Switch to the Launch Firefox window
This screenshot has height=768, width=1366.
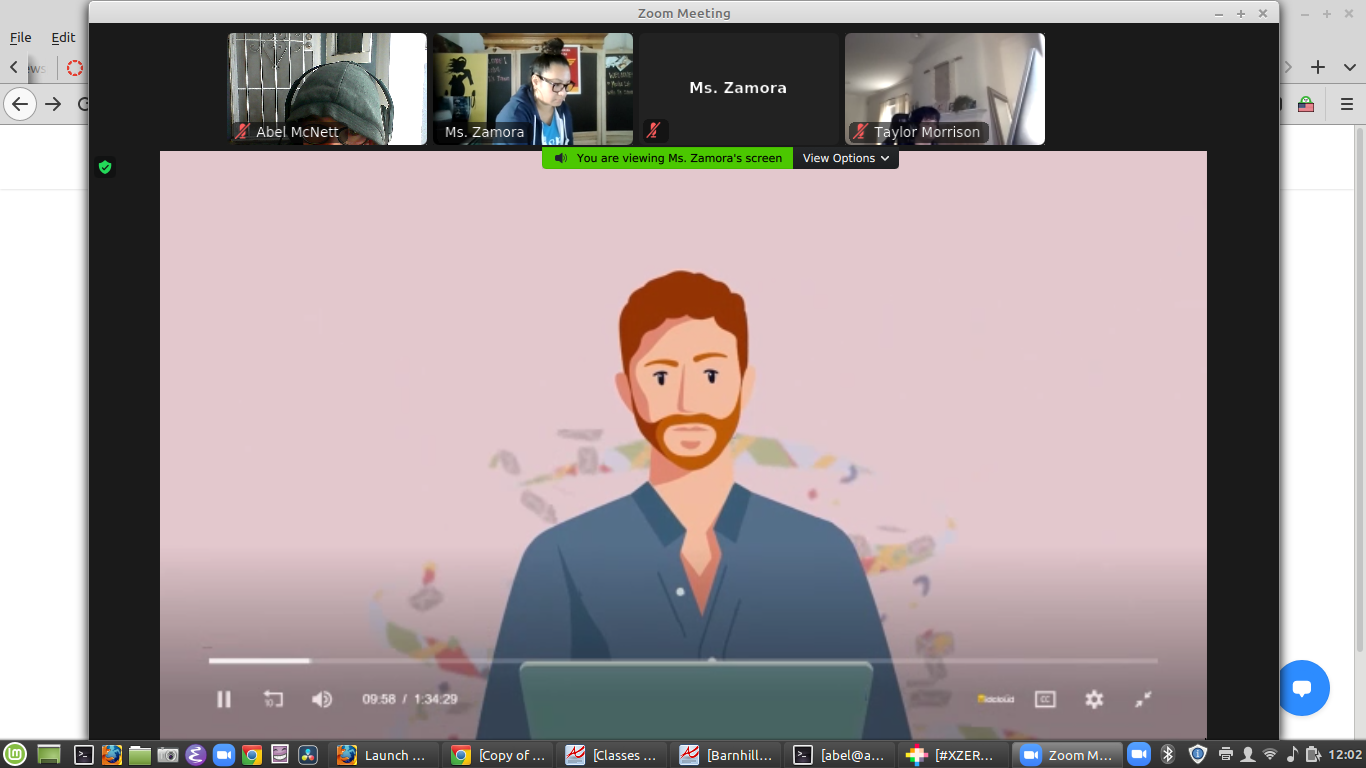point(384,755)
